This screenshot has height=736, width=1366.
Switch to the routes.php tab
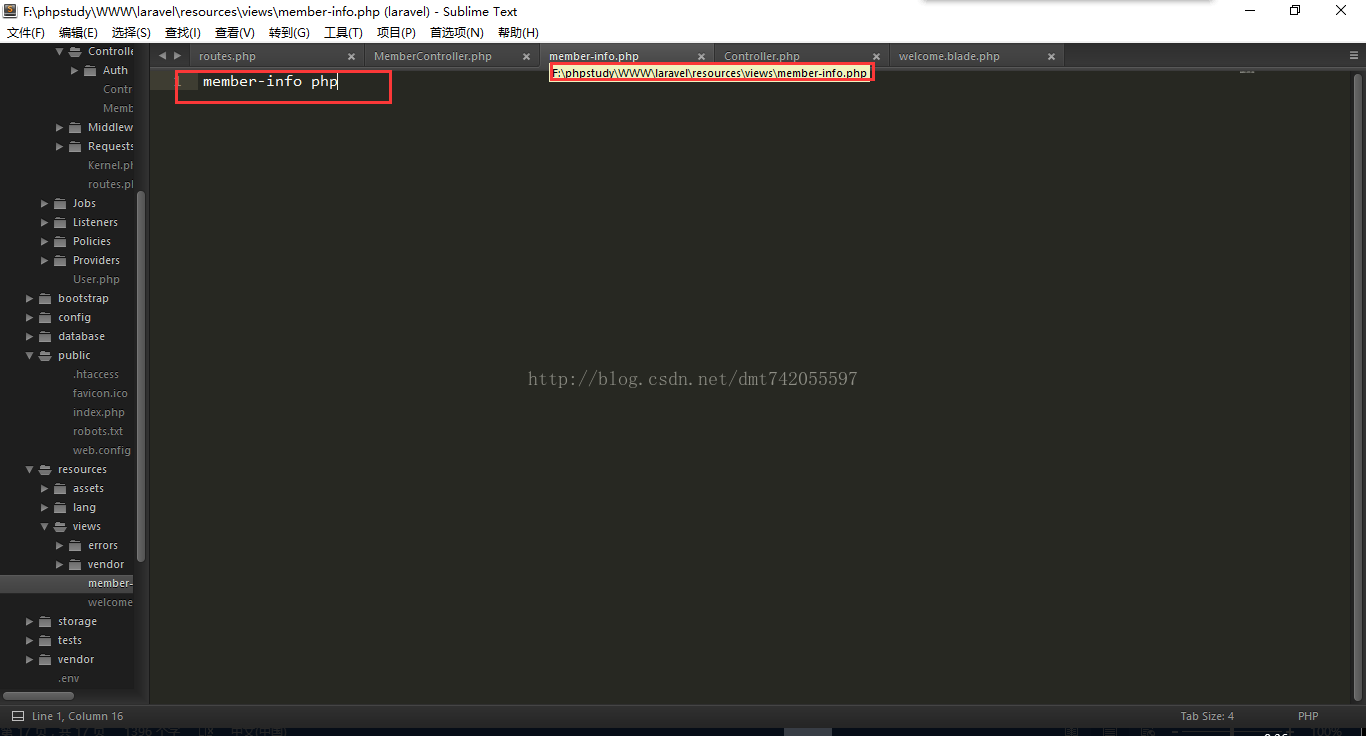coord(227,56)
